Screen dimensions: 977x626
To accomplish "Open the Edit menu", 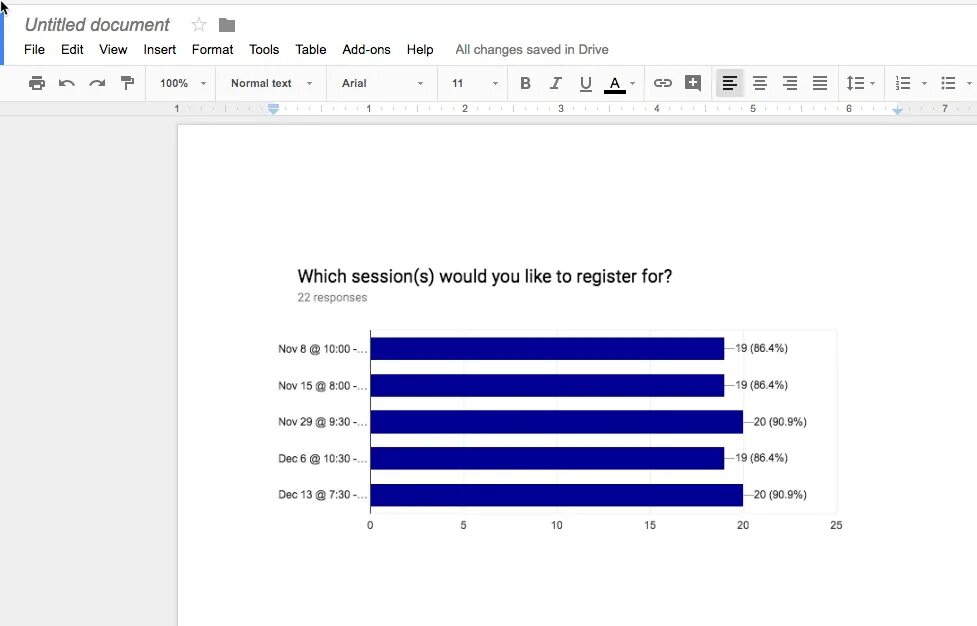I will pos(72,49).
